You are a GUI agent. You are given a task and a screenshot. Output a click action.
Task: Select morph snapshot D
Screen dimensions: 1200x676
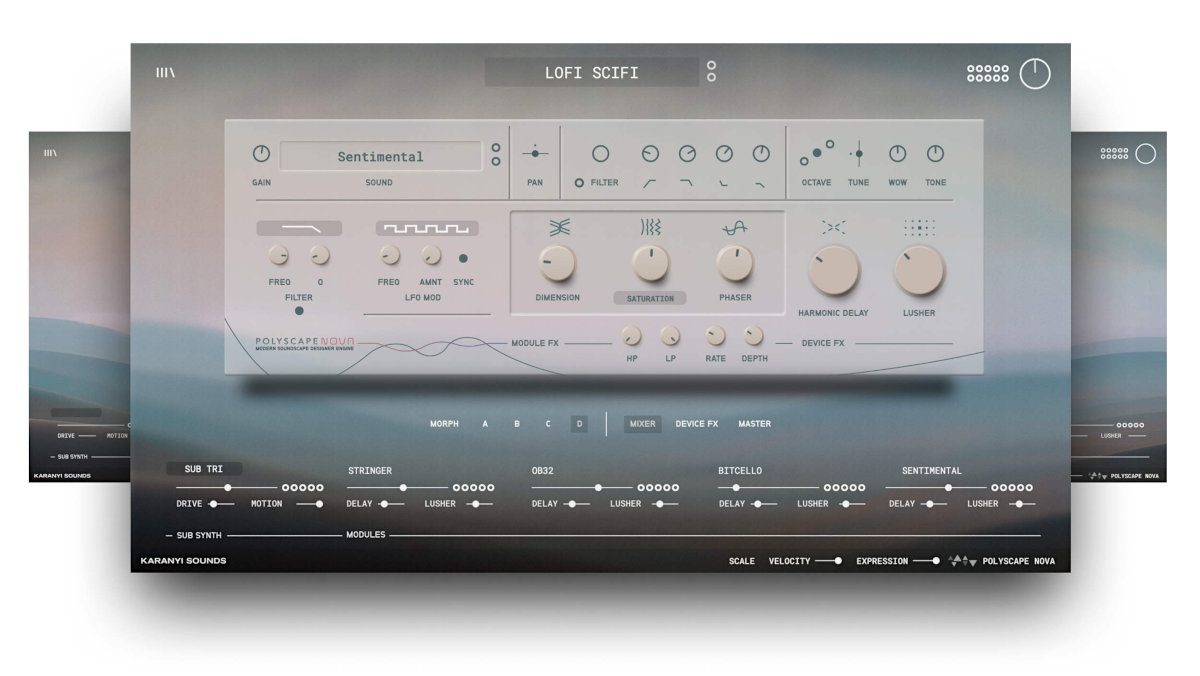[579, 423]
